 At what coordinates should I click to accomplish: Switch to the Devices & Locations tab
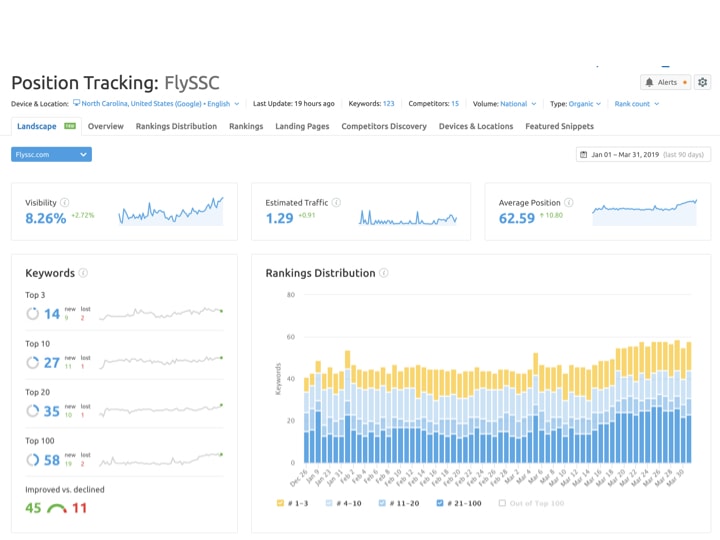476,126
